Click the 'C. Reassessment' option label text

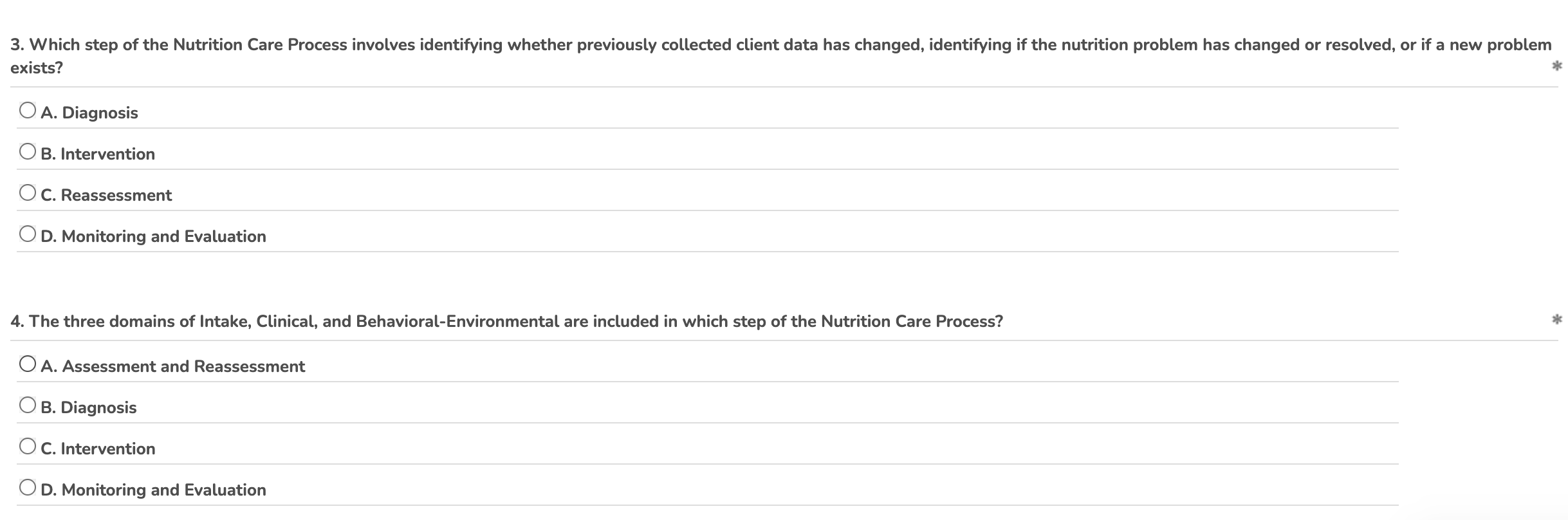106,195
